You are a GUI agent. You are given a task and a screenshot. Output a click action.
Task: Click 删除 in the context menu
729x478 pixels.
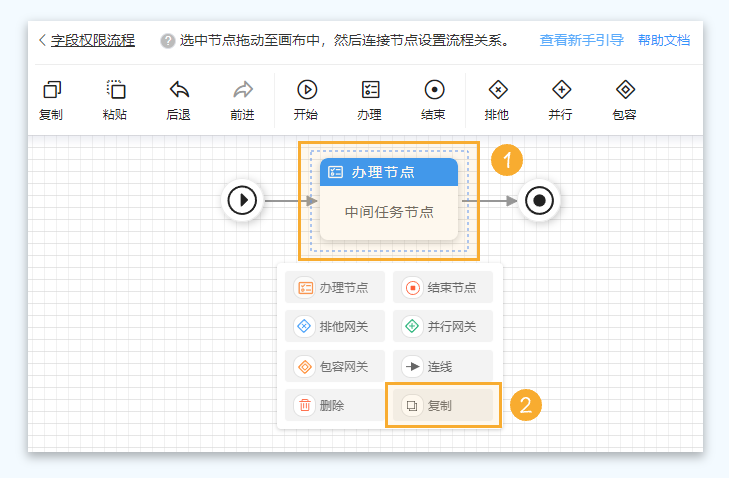(334, 405)
